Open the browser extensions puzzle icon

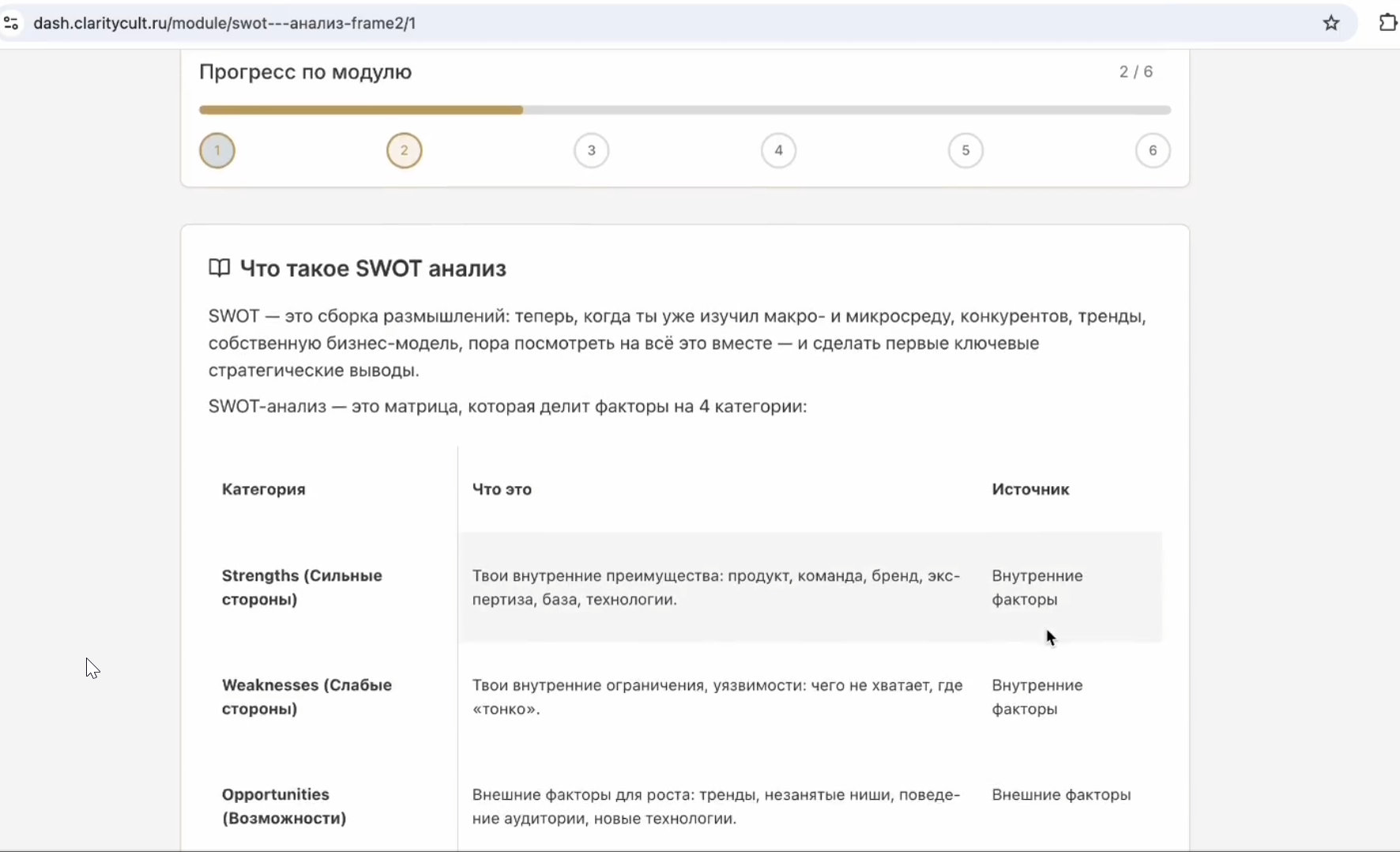click(x=1387, y=23)
